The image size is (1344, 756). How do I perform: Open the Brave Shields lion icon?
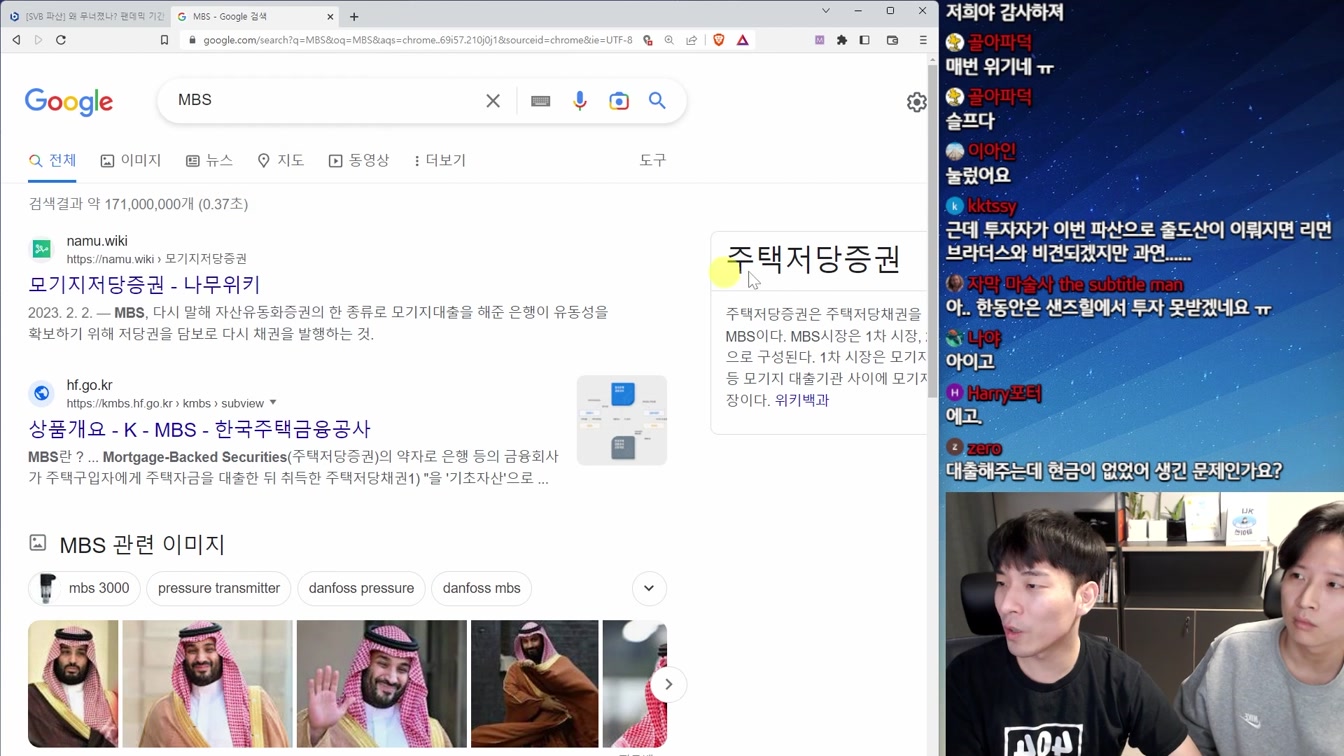pyautogui.click(x=718, y=40)
